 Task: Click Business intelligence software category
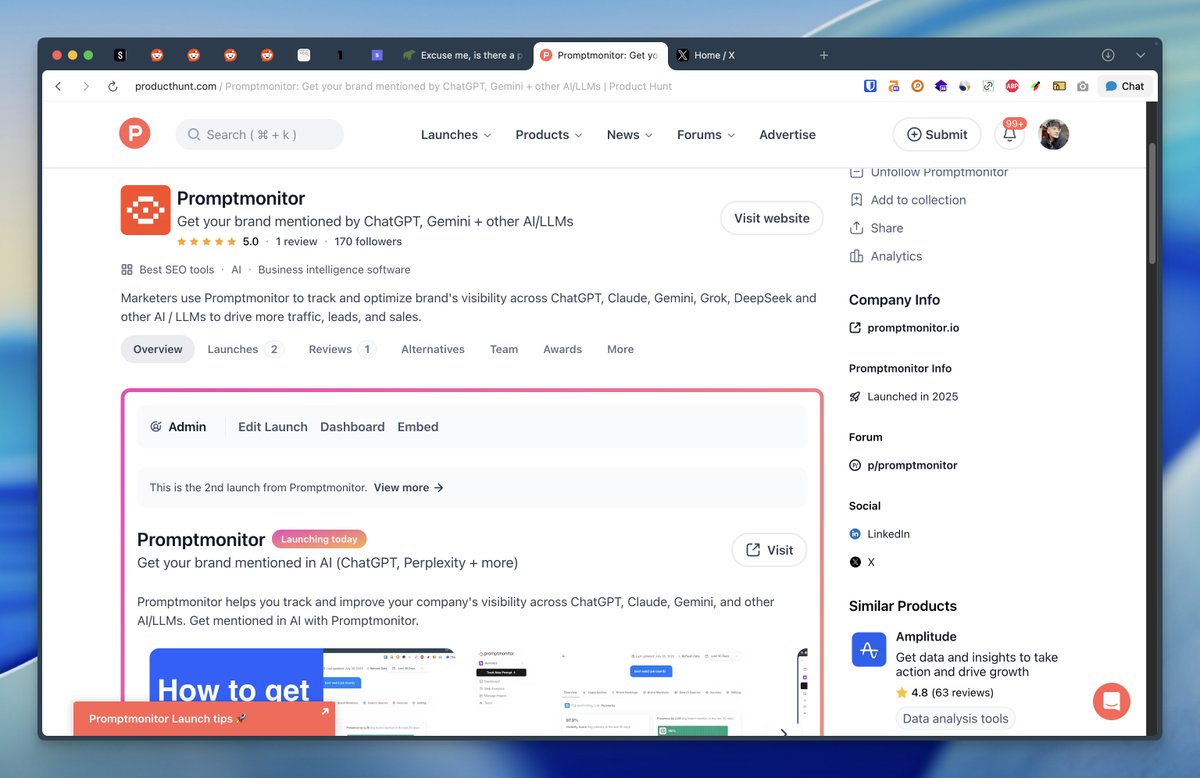point(334,270)
